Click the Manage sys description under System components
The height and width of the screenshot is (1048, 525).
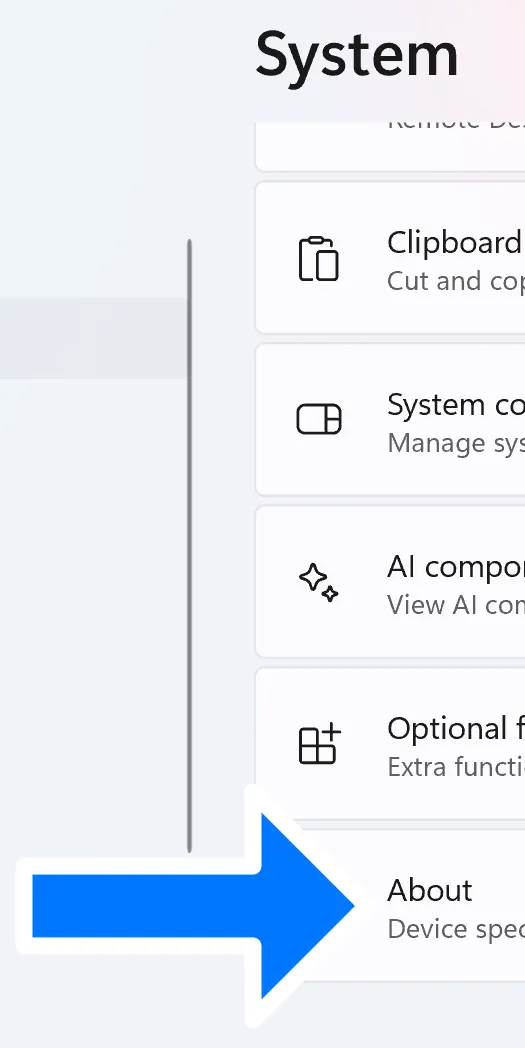pyautogui.click(x=456, y=443)
